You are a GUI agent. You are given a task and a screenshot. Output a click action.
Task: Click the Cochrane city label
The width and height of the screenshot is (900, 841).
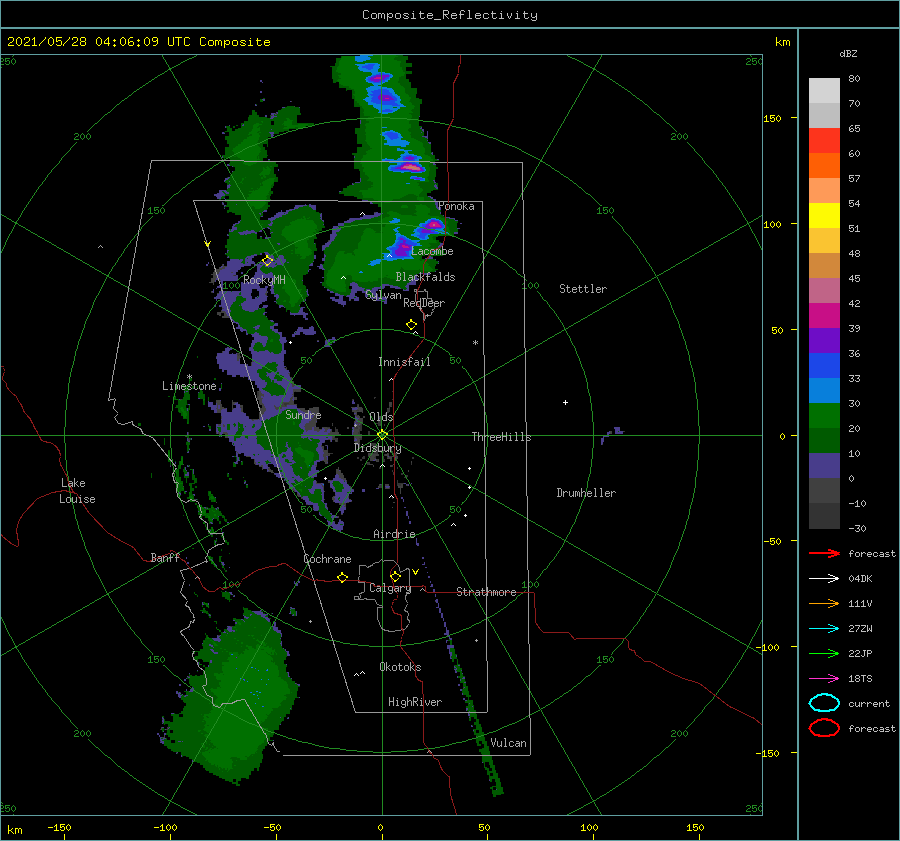tap(327, 559)
